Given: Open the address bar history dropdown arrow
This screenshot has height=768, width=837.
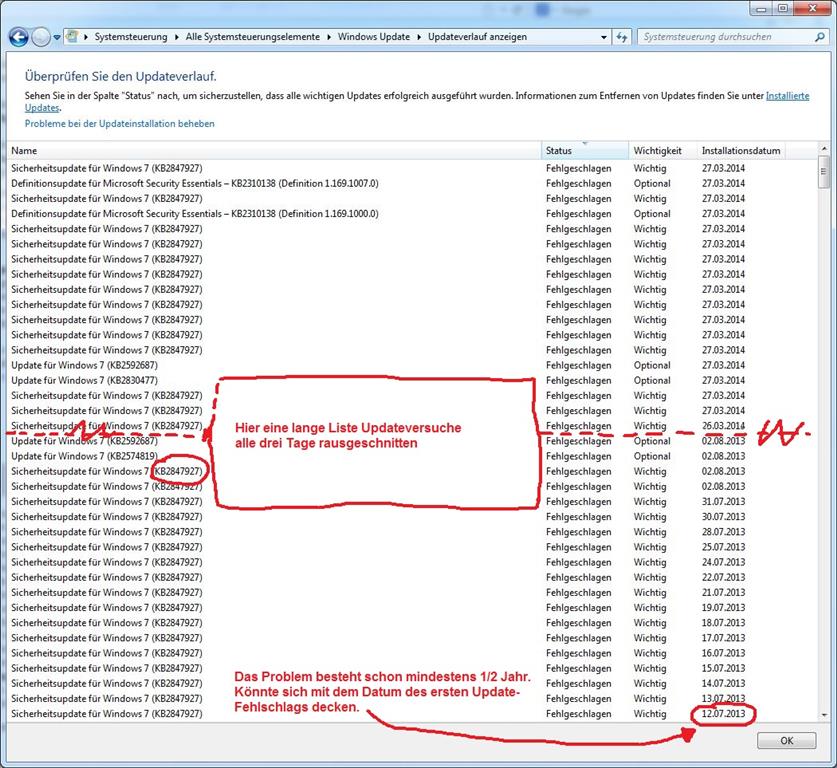Looking at the screenshot, I should [x=604, y=37].
